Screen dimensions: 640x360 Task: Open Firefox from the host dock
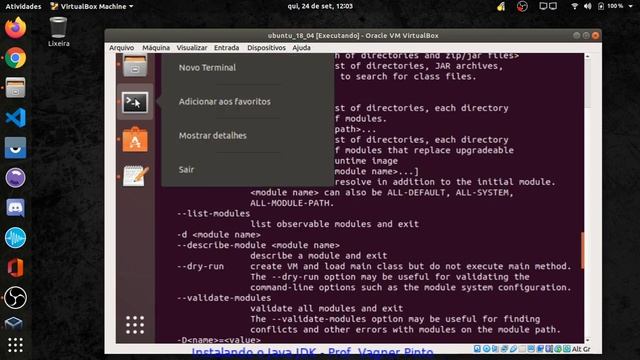[15, 28]
